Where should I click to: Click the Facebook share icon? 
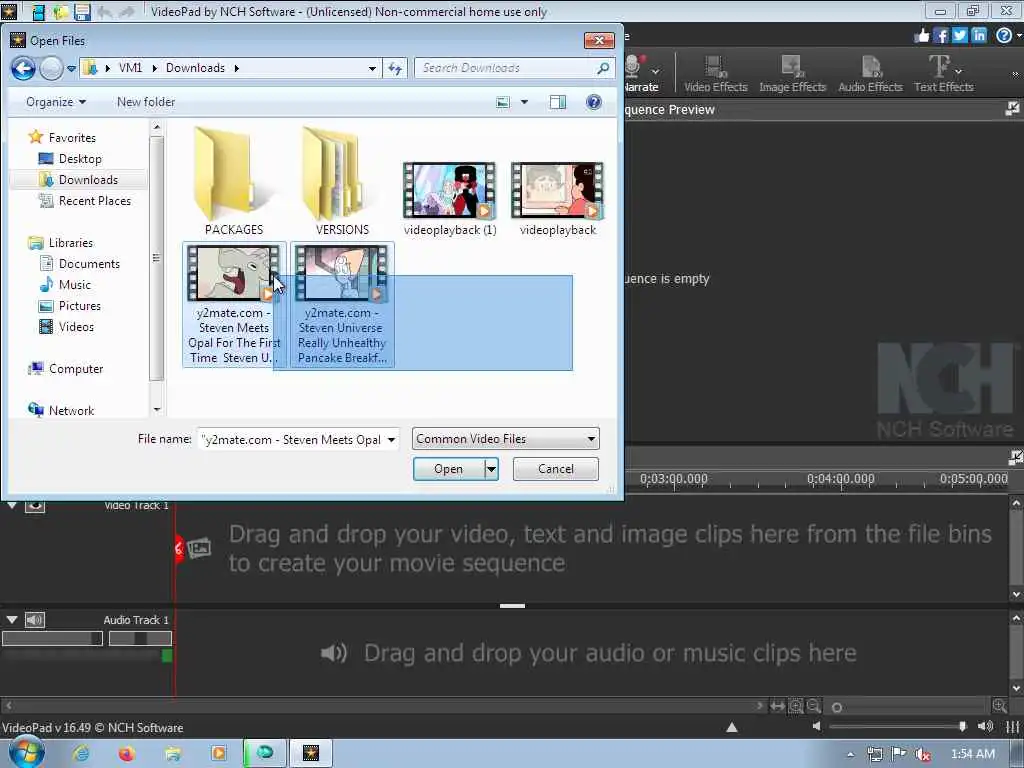(x=940, y=36)
